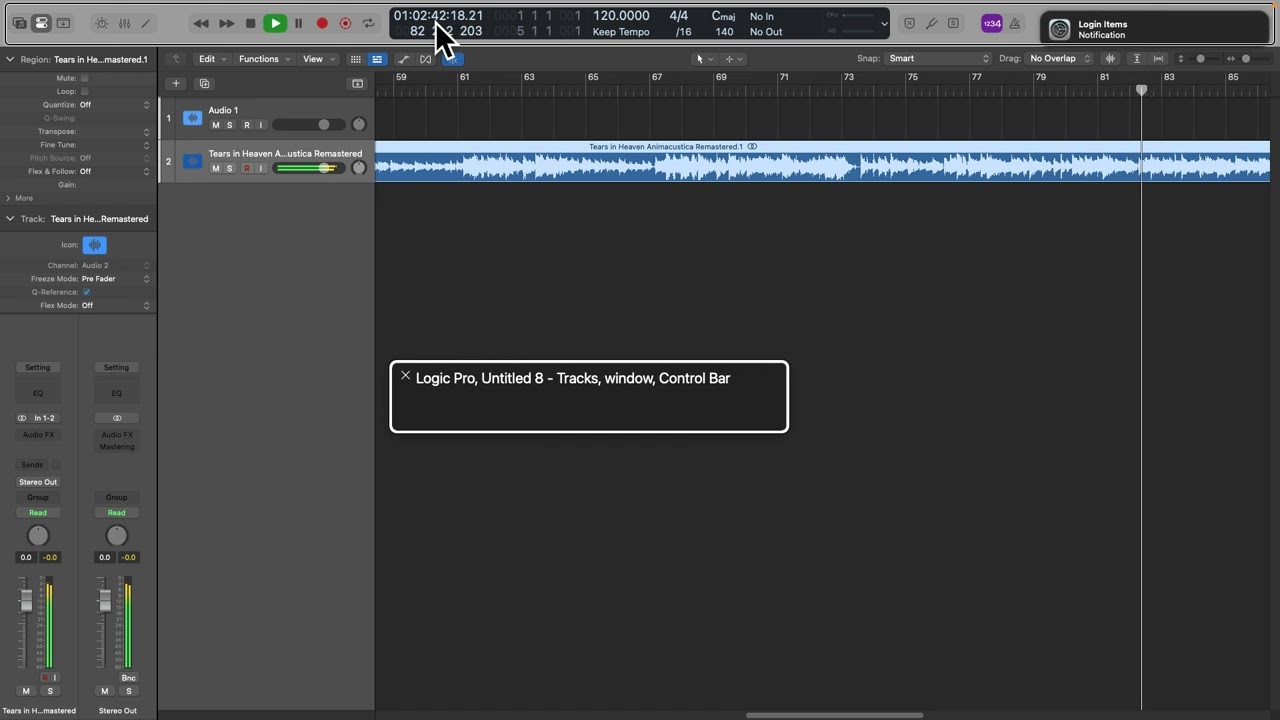Image resolution: width=1280 pixels, height=720 pixels.
Task: Duplicate the selected track
Action: click(204, 84)
